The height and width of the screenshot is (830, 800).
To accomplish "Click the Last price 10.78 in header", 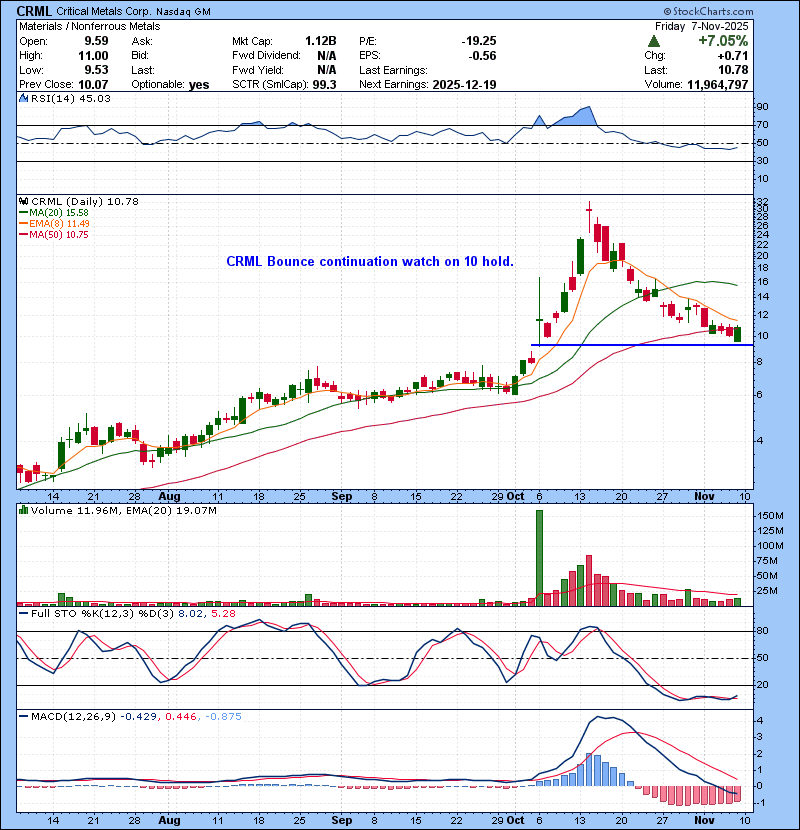I will click(x=733, y=70).
